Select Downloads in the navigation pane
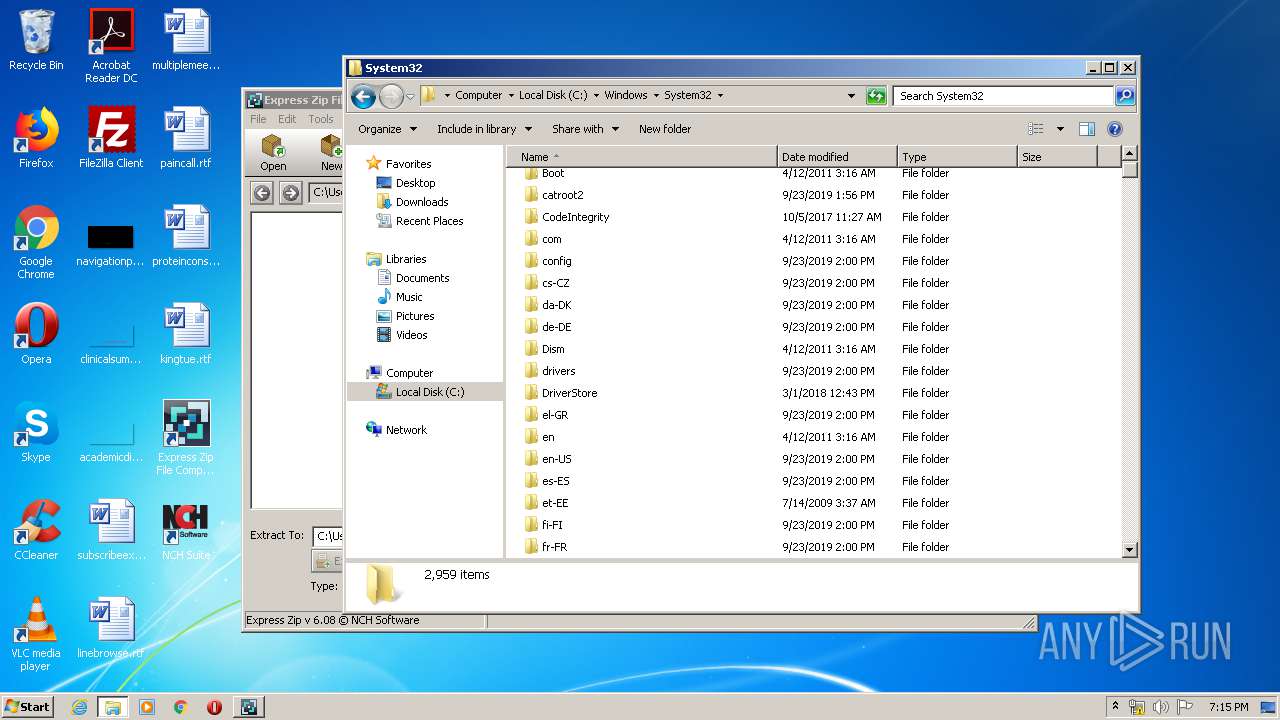Image resolution: width=1280 pixels, height=720 pixels. (x=421, y=202)
